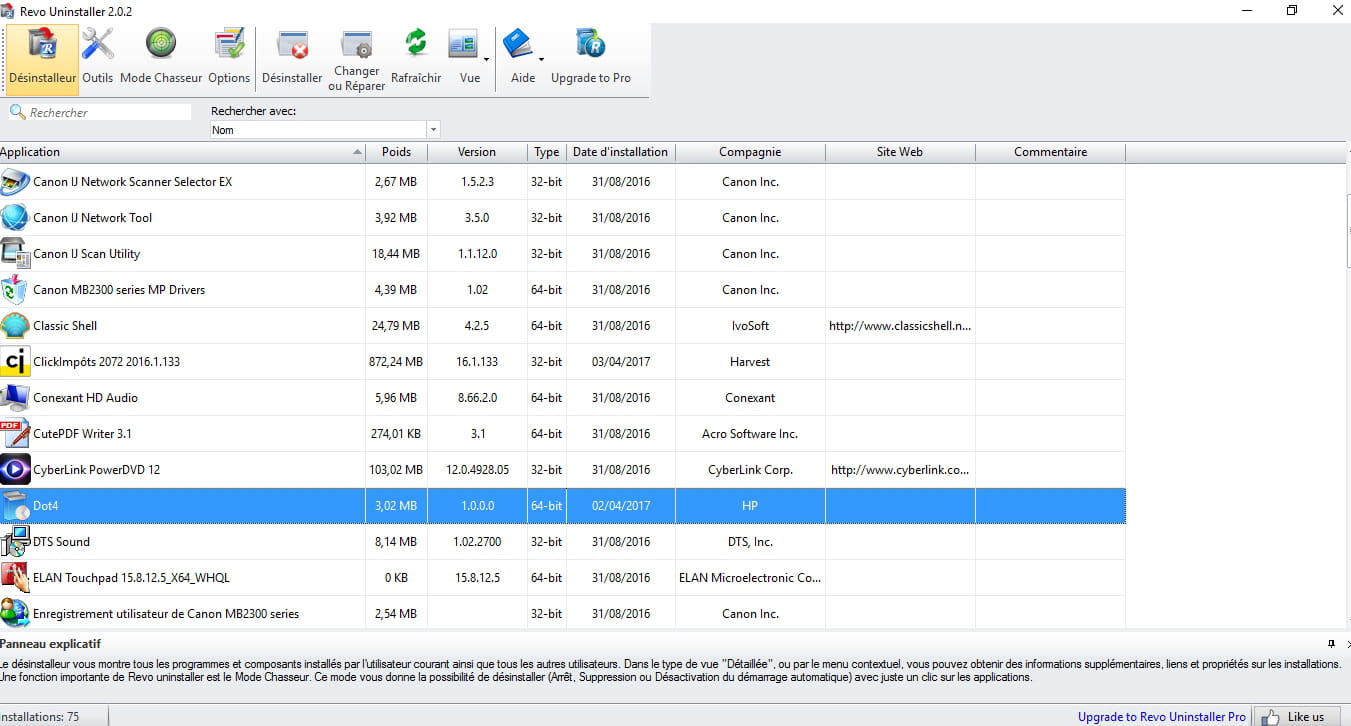
Task: Click Canon IJ Network Scanner Selector EX icon
Action: pyautogui.click(x=15, y=182)
